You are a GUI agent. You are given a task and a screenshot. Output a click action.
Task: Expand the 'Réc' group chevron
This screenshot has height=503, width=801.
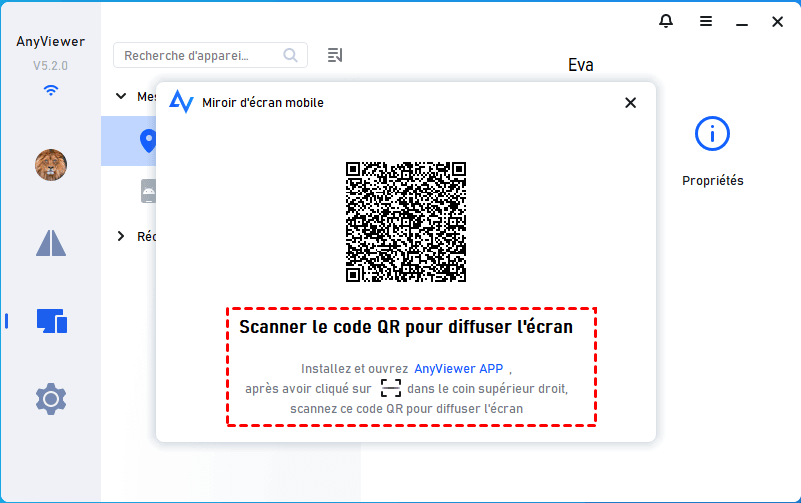(121, 236)
